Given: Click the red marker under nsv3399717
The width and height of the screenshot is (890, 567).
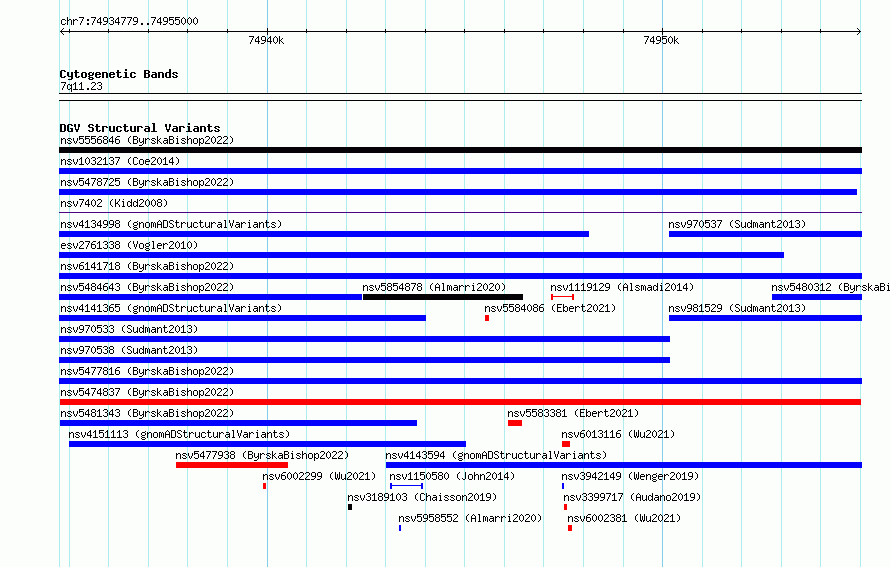Looking at the screenshot, I should click(x=565, y=507).
